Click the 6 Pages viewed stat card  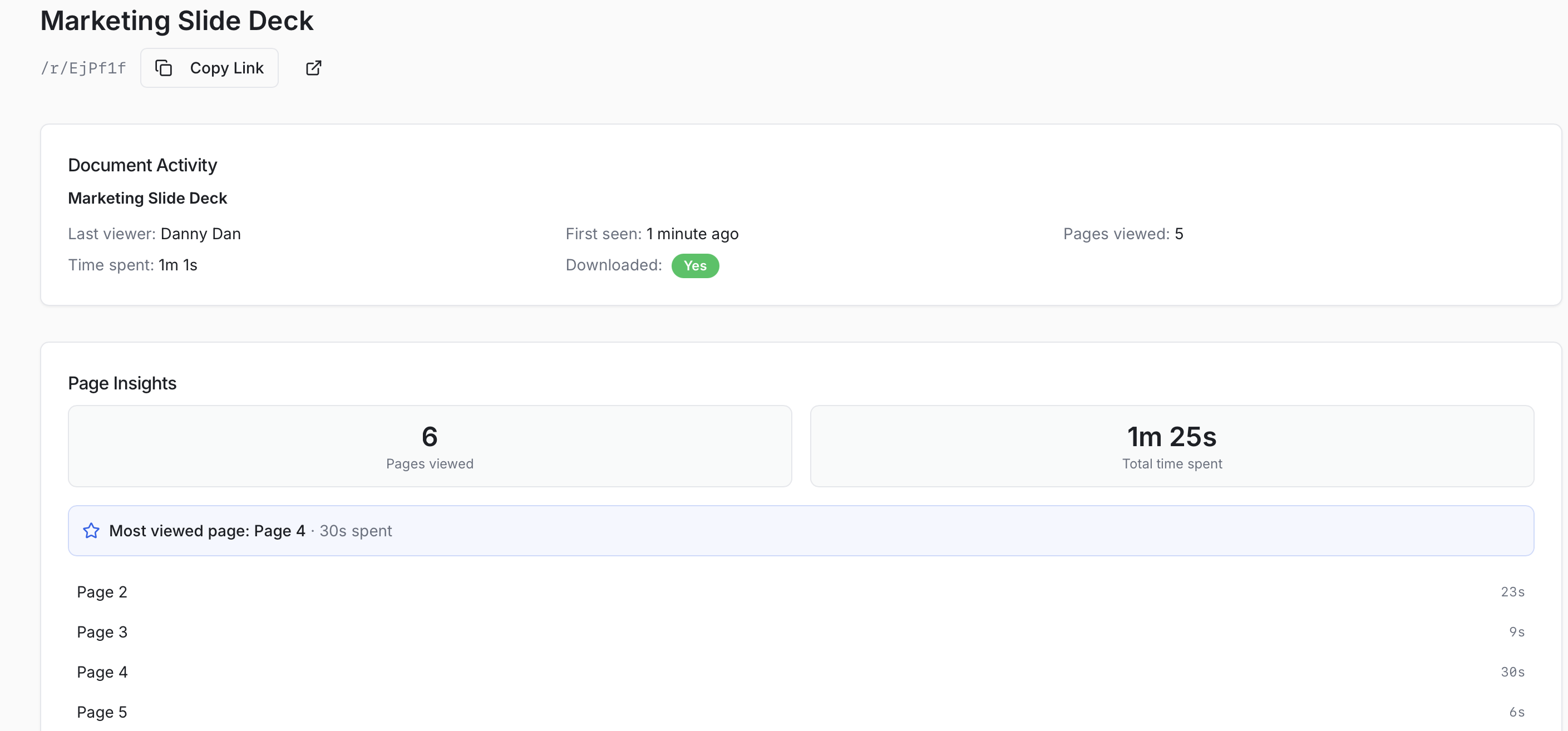coord(429,446)
